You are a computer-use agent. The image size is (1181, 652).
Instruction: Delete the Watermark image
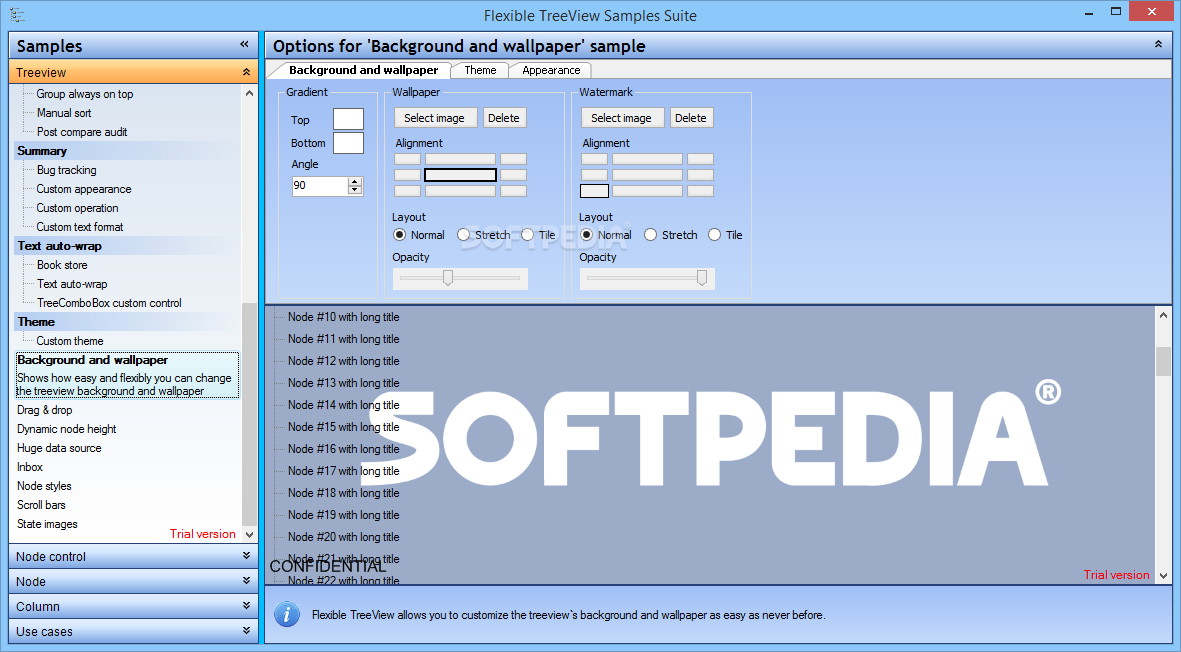(x=691, y=118)
